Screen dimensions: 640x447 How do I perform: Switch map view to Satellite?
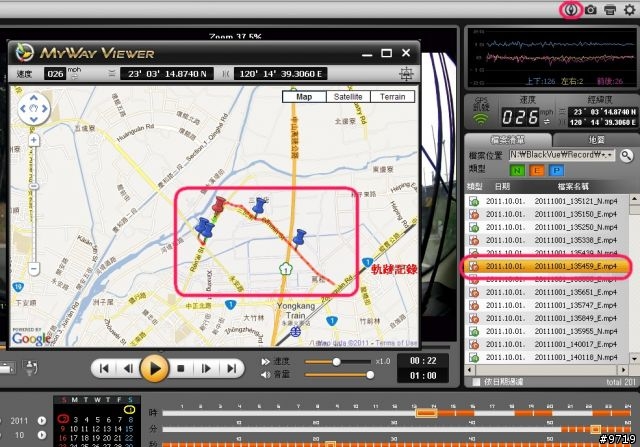click(x=348, y=97)
